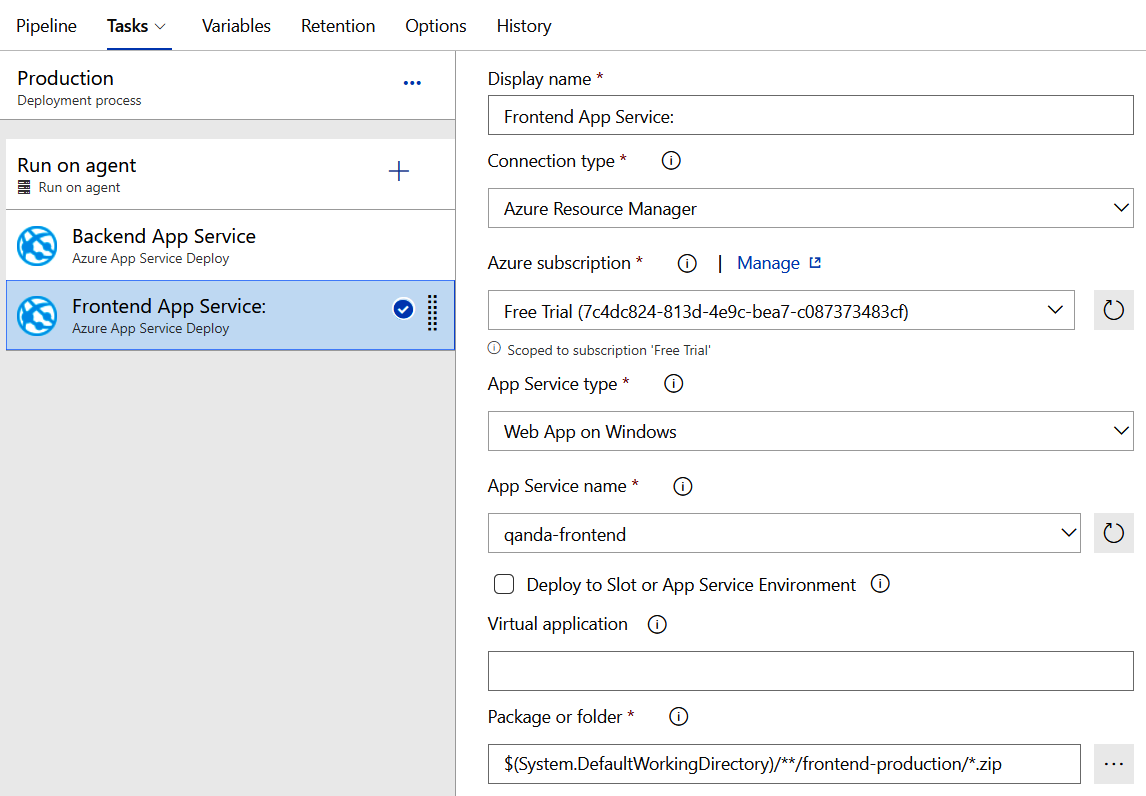Click into the Display name text field
The height and width of the screenshot is (796, 1146).
[810, 116]
